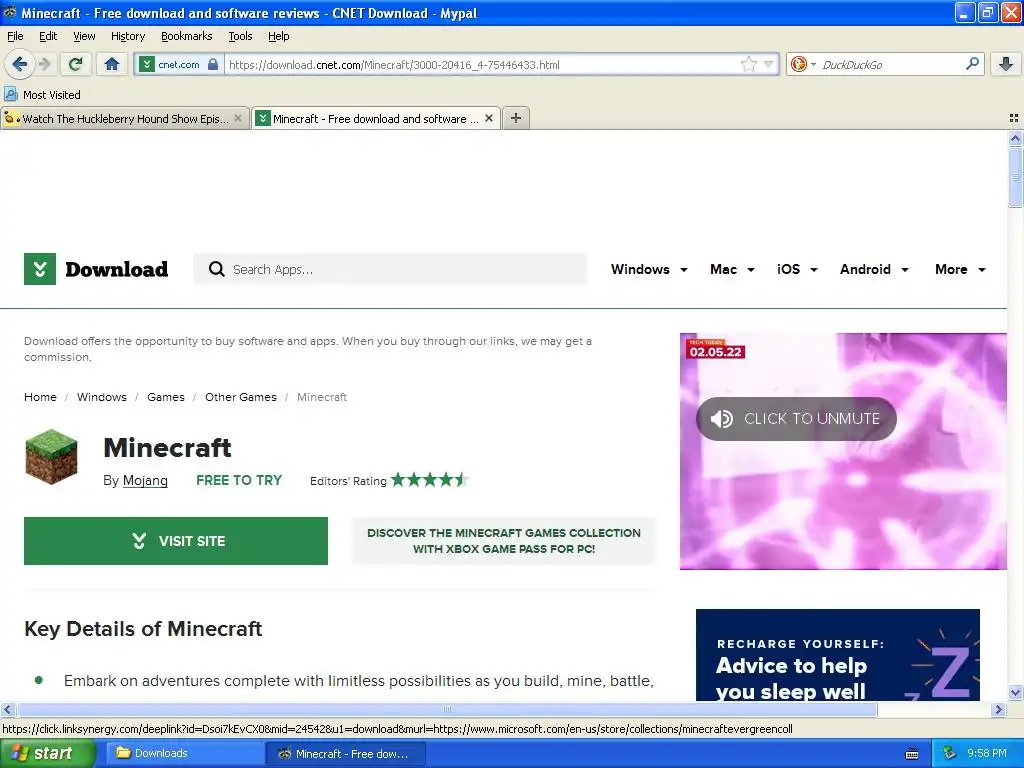The width and height of the screenshot is (1024, 768).
Task: Bookmark this page with the star icon
Action: (x=748, y=64)
